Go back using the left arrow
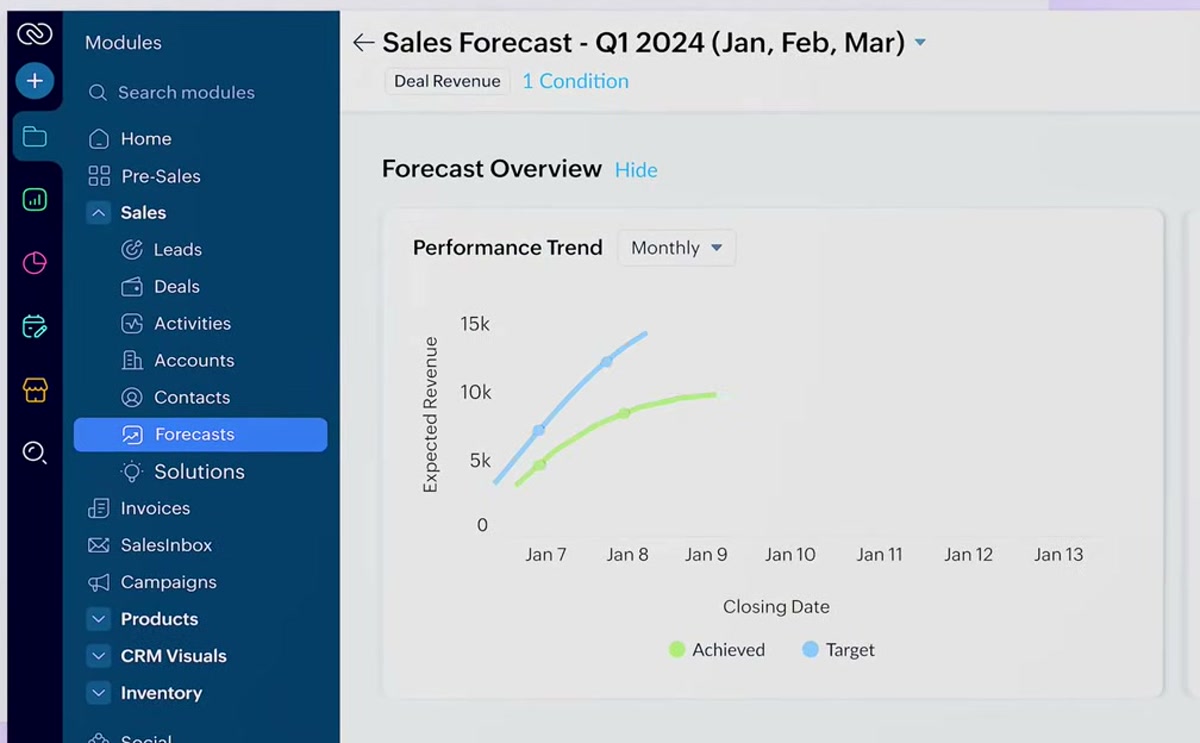 [x=363, y=42]
